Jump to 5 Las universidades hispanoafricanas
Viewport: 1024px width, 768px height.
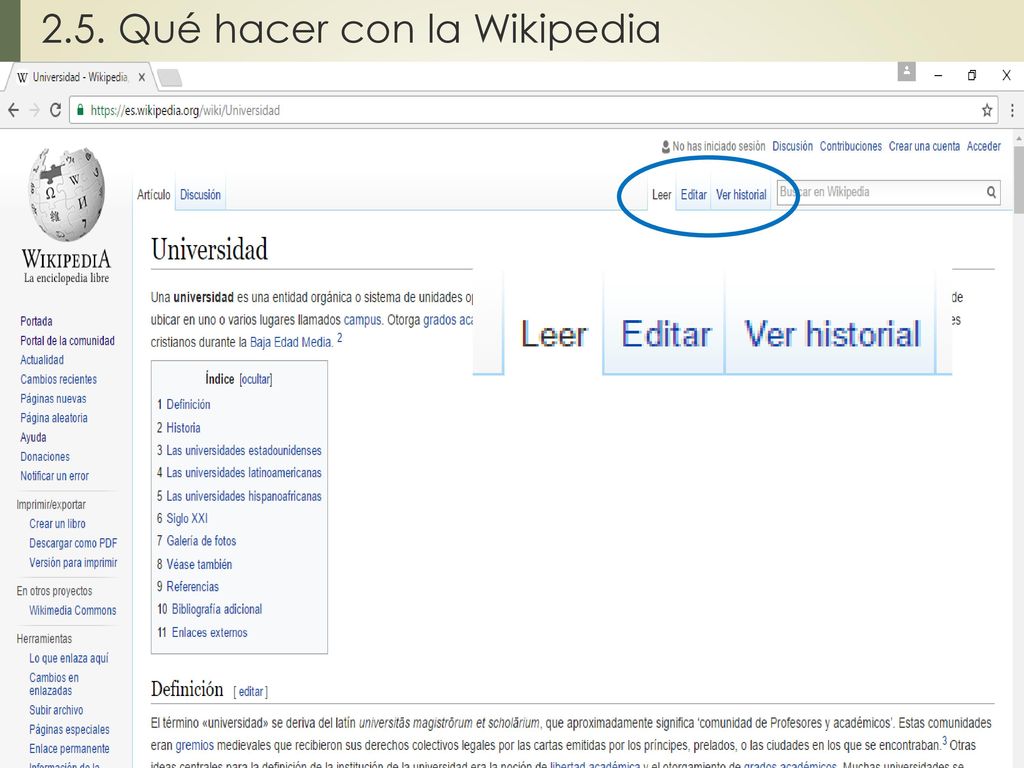(x=239, y=496)
